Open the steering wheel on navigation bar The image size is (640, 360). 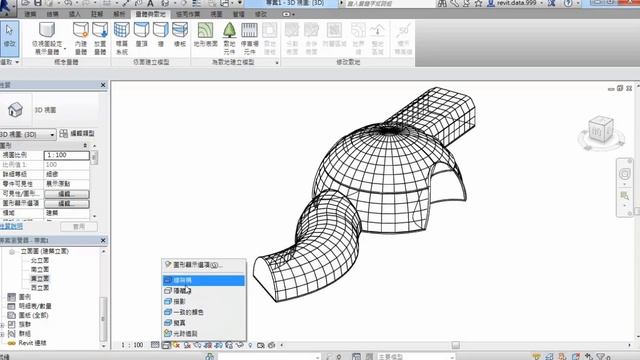(624, 174)
